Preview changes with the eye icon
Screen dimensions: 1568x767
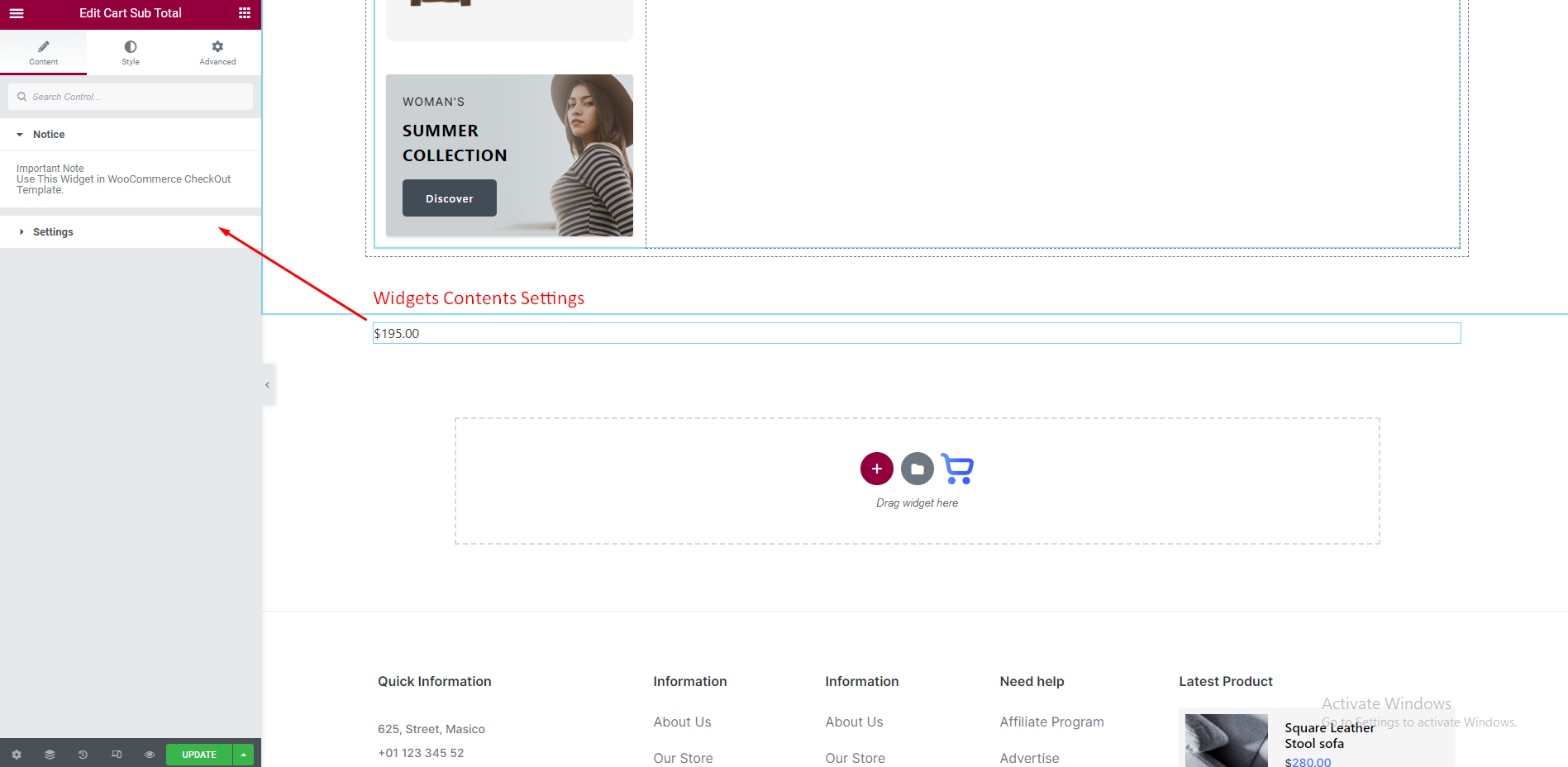(x=150, y=755)
